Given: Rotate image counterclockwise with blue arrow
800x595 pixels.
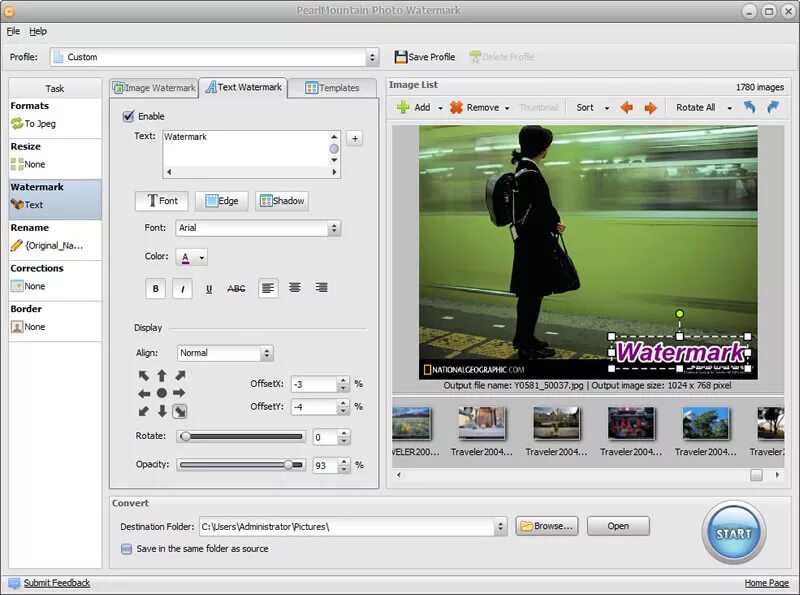Looking at the screenshot, I should [749, 107].
